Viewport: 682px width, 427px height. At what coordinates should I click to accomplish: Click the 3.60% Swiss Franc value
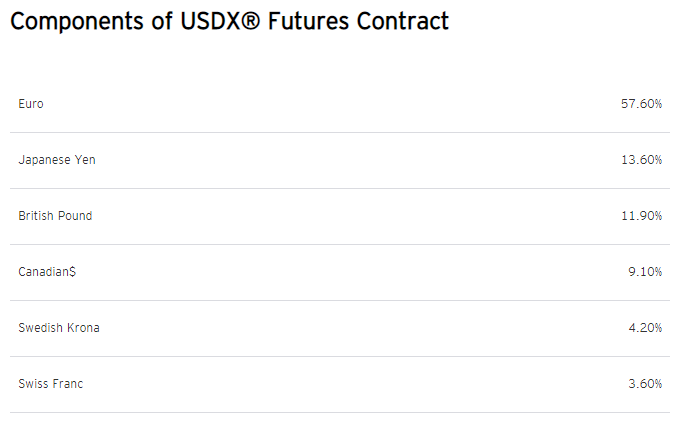coord(645,384)
